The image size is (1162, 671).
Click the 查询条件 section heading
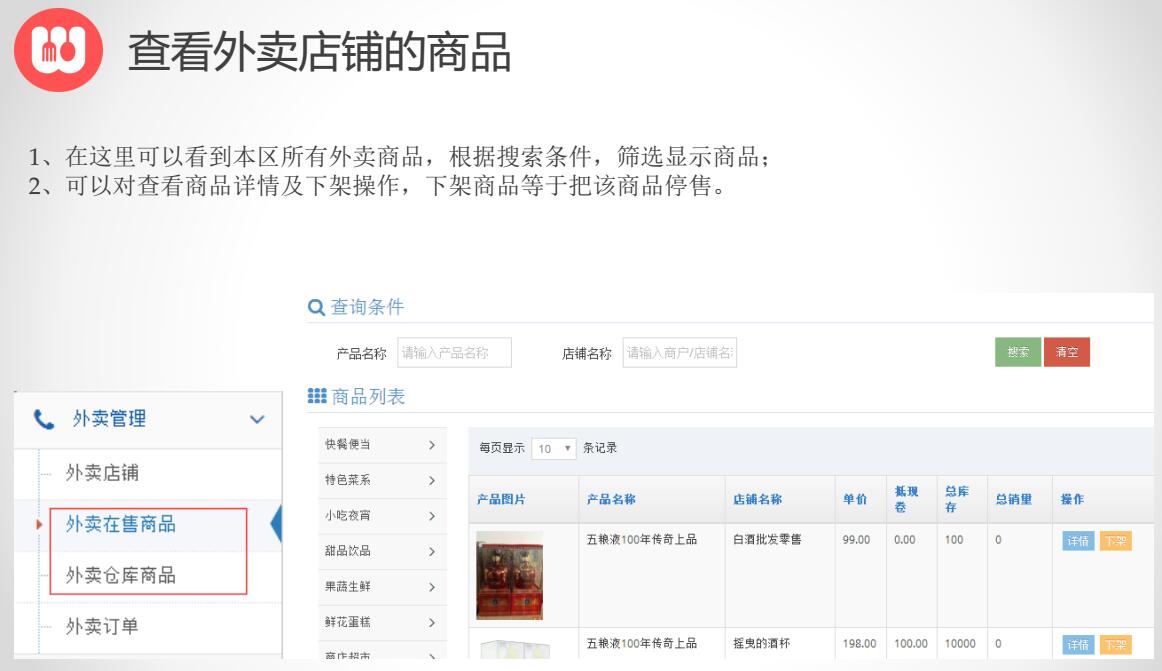click(367, 307)
